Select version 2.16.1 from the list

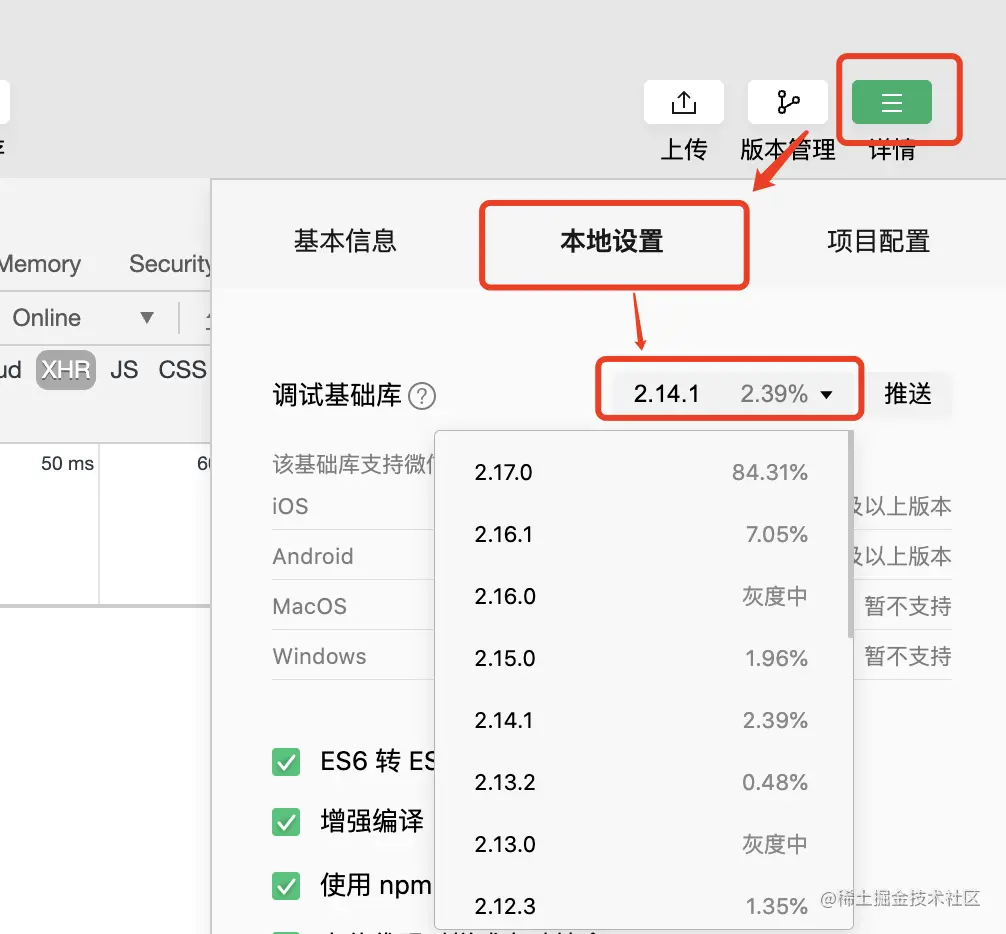coord(642,534)
